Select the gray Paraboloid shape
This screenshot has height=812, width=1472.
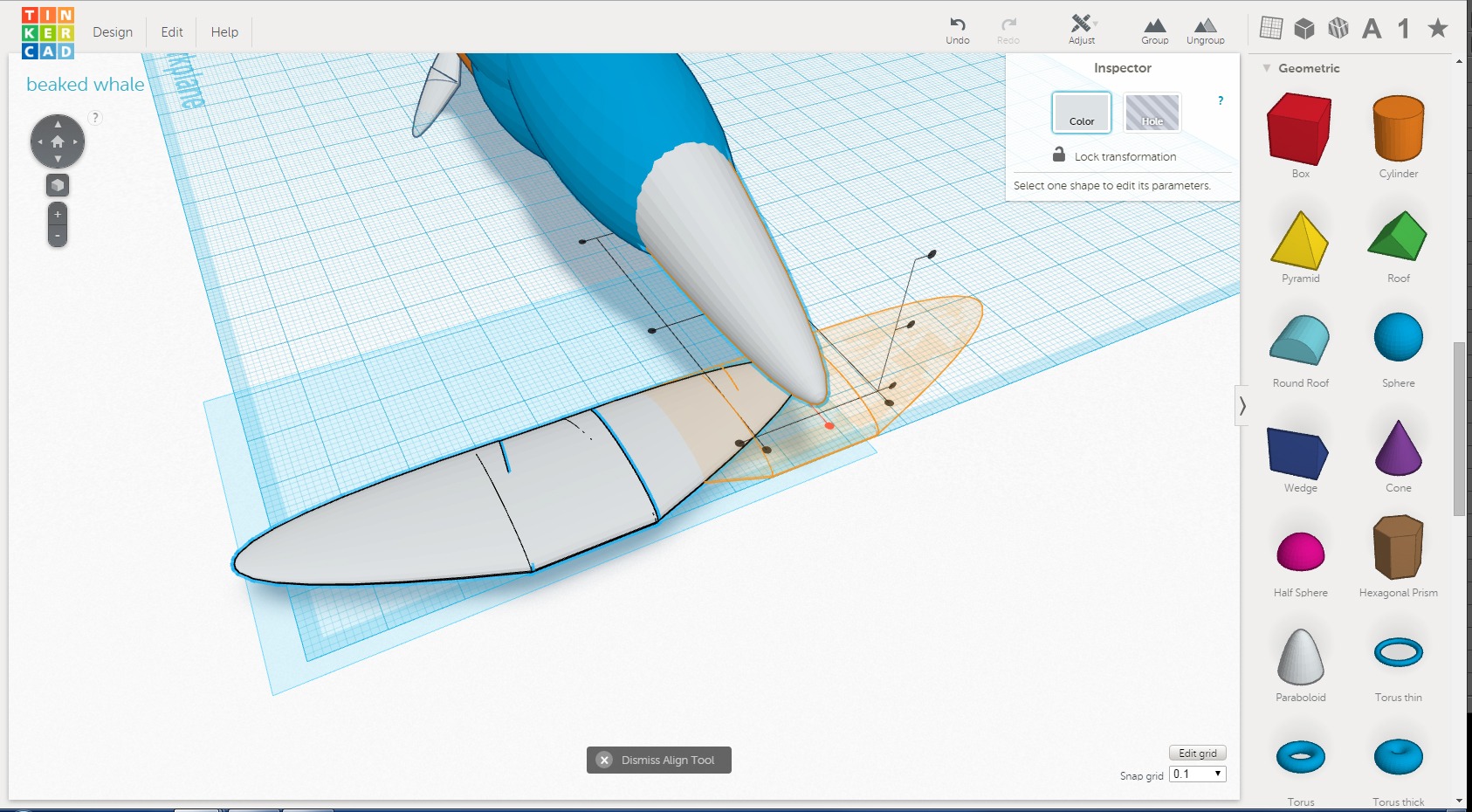pyautogui.click(x=1301, y=657)
